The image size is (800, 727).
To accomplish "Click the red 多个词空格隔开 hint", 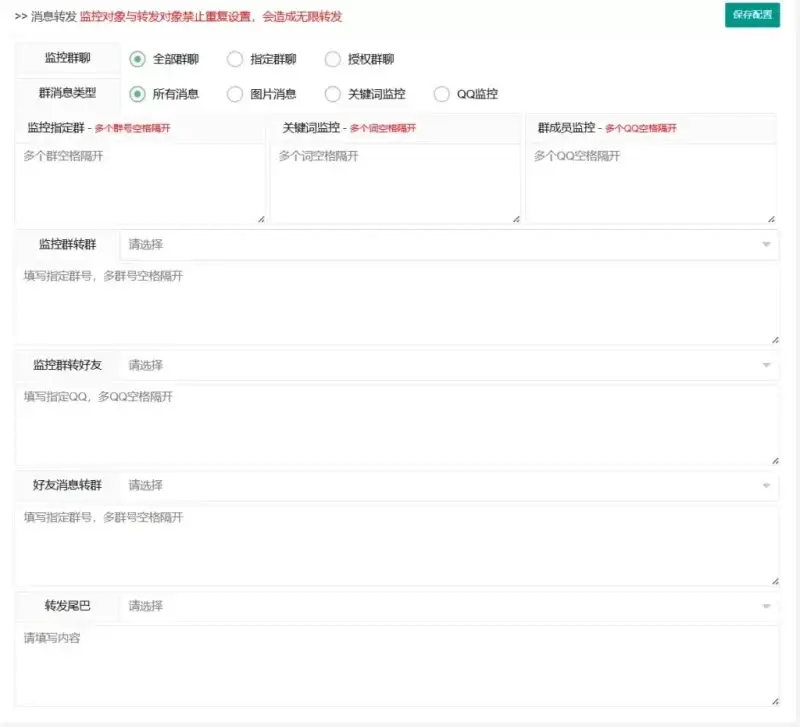I will click(383, 128).
